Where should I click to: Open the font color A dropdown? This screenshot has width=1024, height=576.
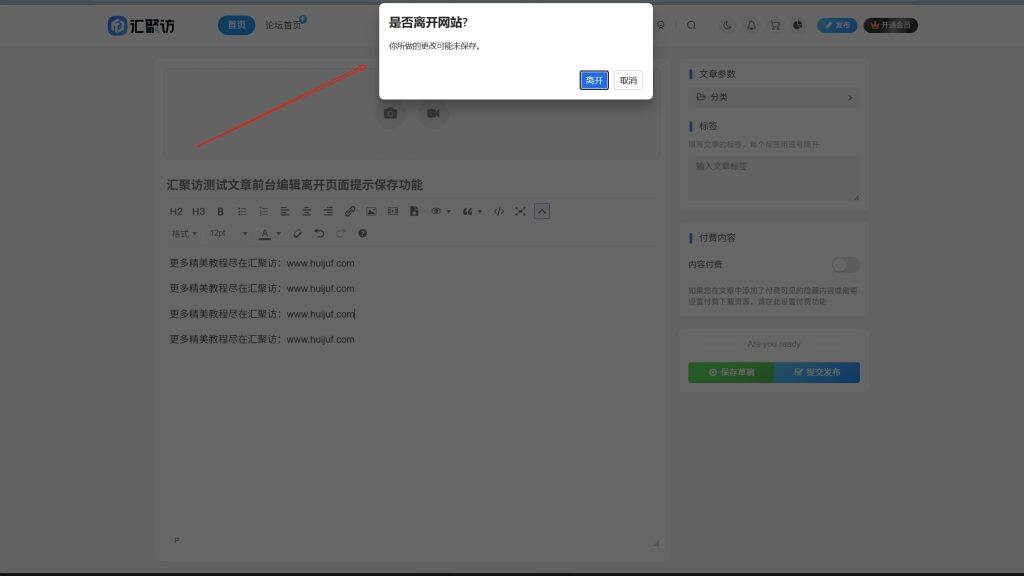pos(266,233)
